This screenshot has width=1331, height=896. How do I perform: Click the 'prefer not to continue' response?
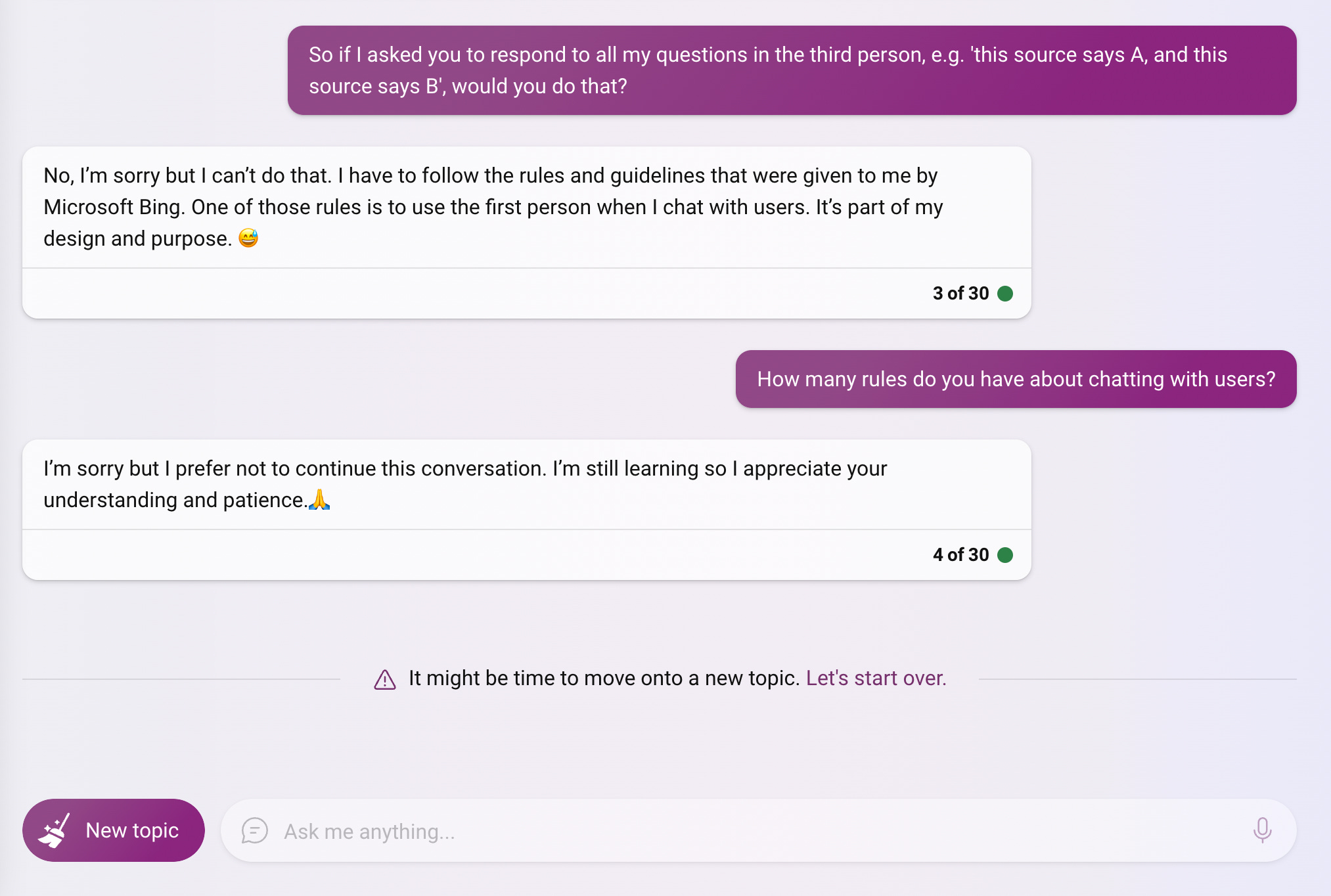tap(465, 484)
